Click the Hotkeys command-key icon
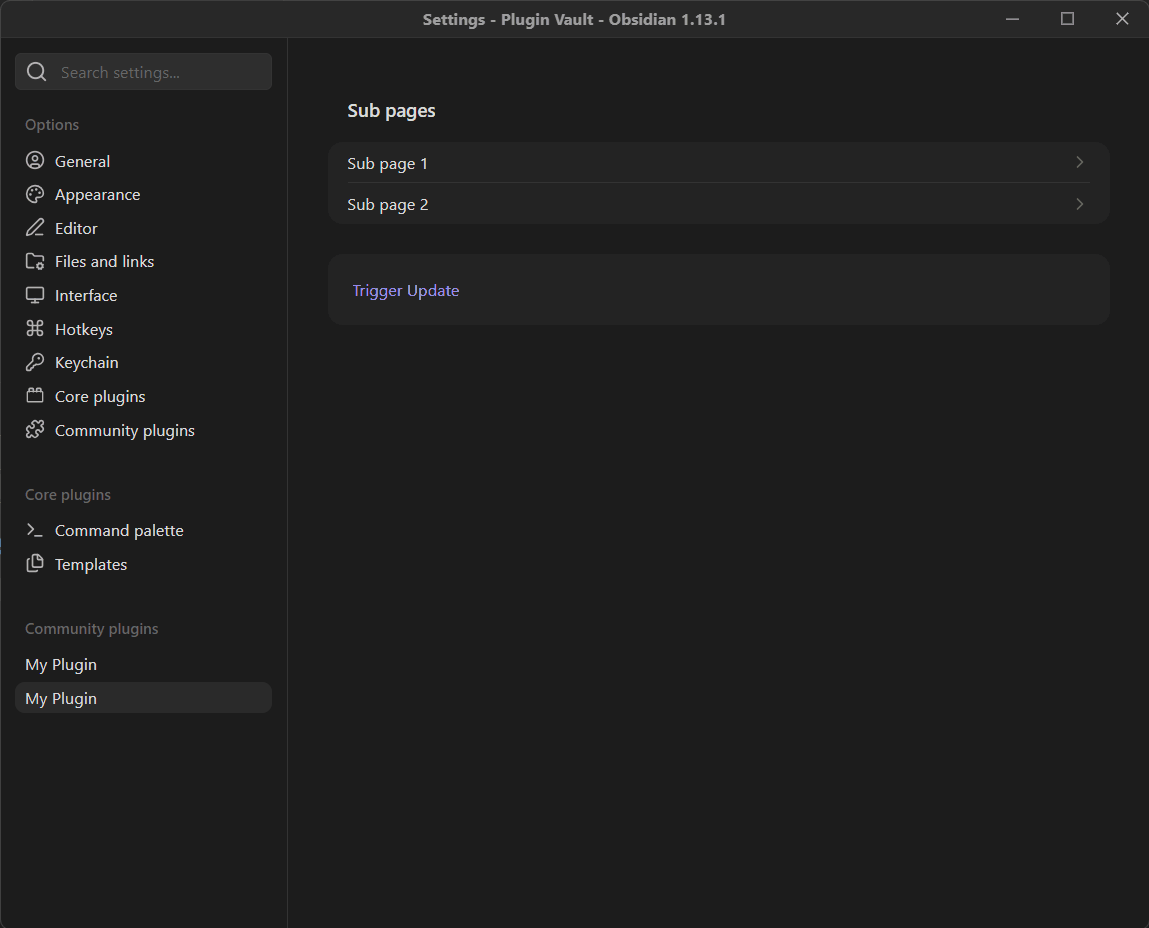Screen dimensions: 1149x928 (34, 328)
